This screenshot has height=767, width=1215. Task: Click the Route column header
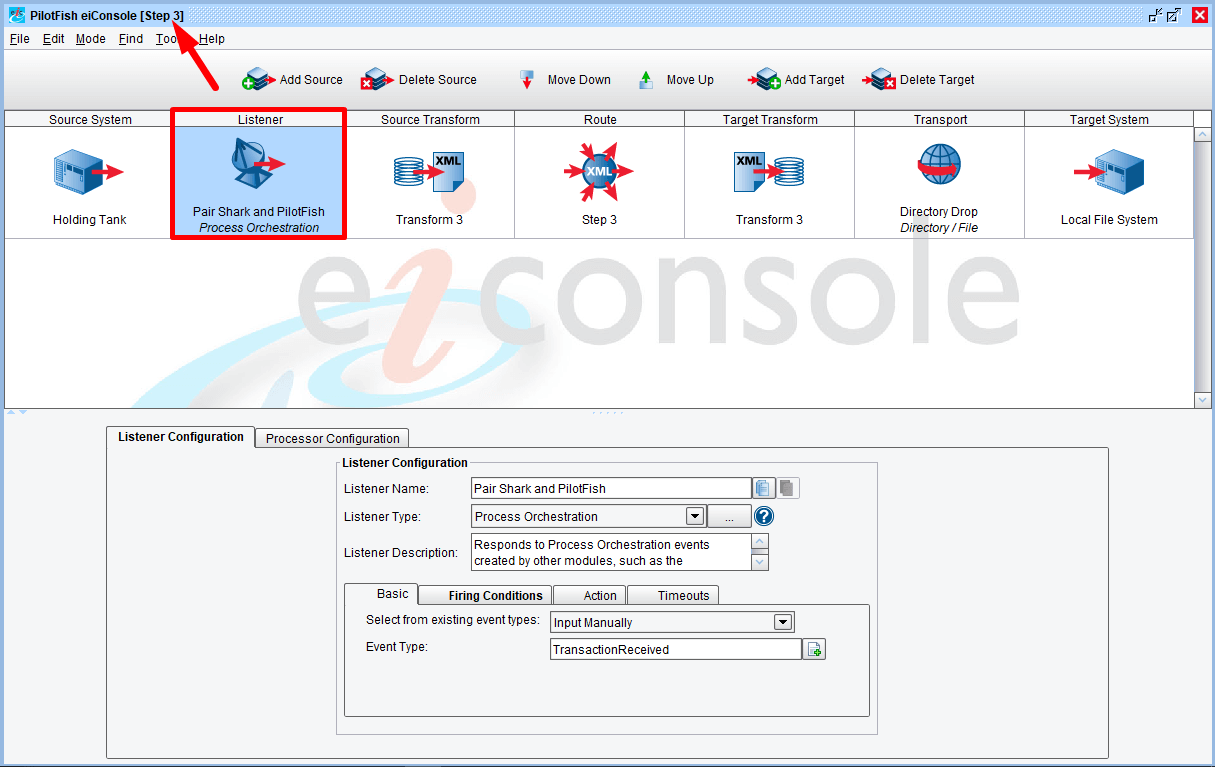pos(600,119)
